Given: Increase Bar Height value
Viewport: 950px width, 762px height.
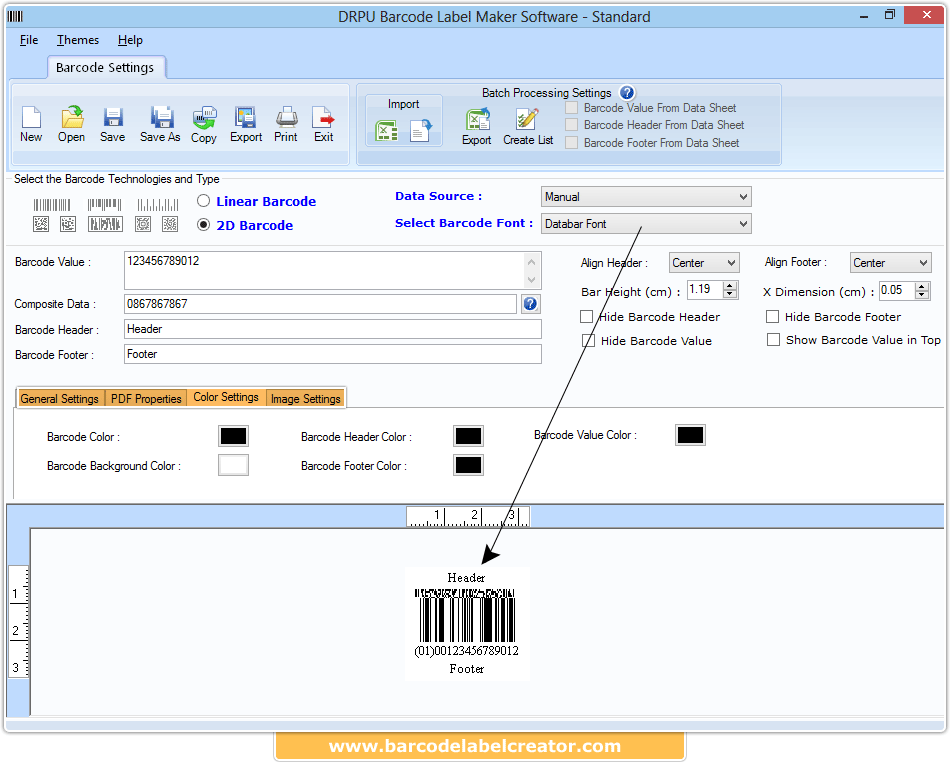Looking at the screenshot, I should (x=731, y=286).
